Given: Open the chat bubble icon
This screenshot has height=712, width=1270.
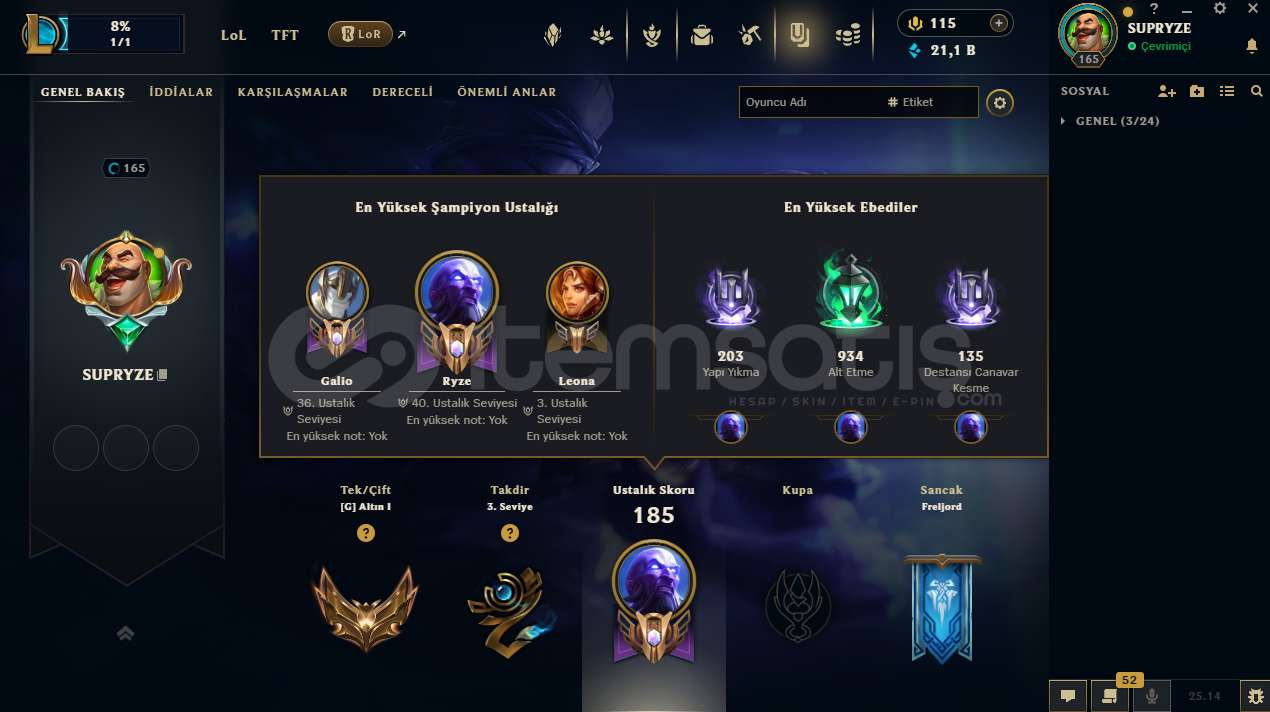Looking at the screenshot, I should click(x=1068, y=695).
